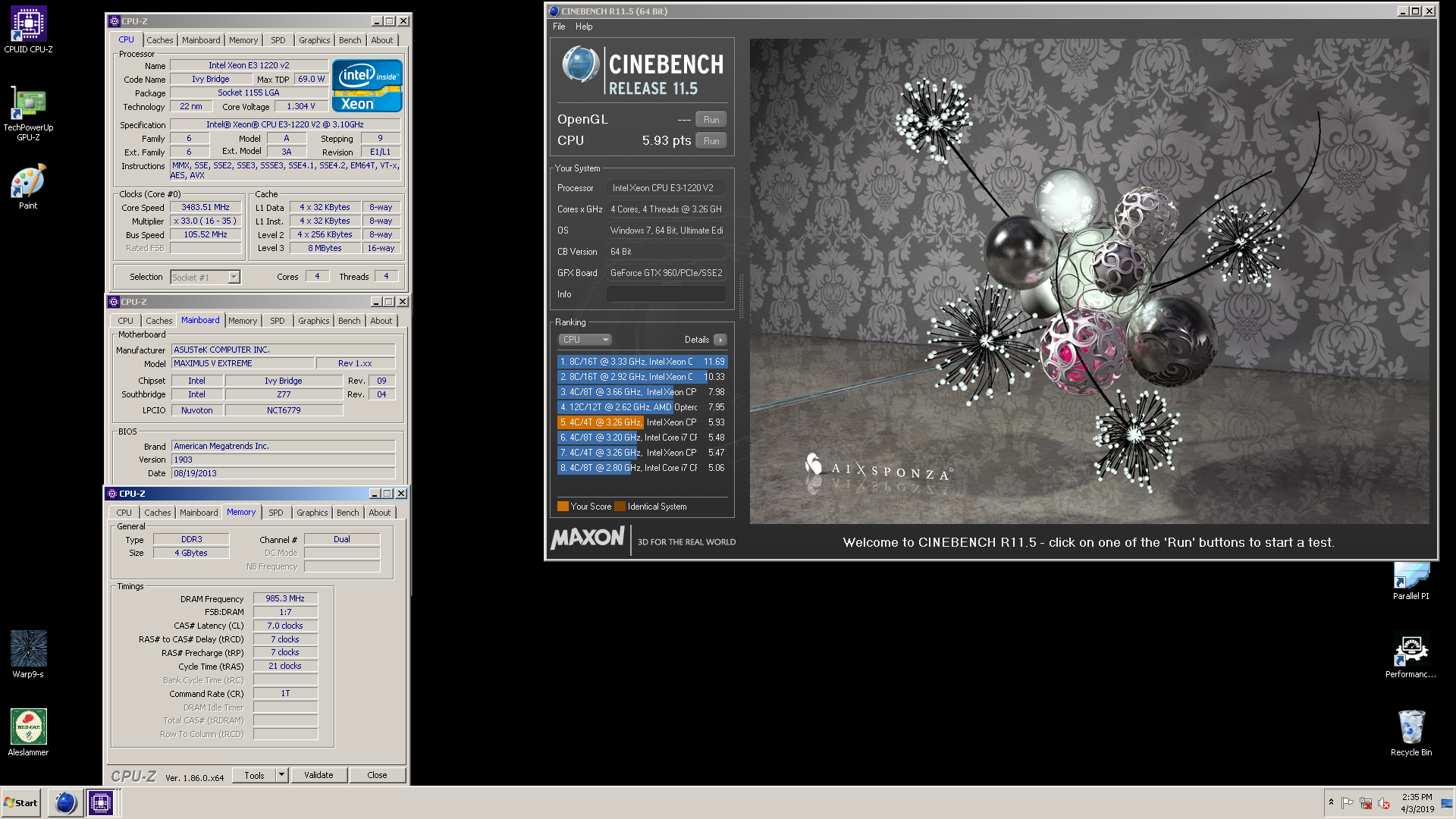Select Graphics tab in Mainboard CPU-Z window

313,321
